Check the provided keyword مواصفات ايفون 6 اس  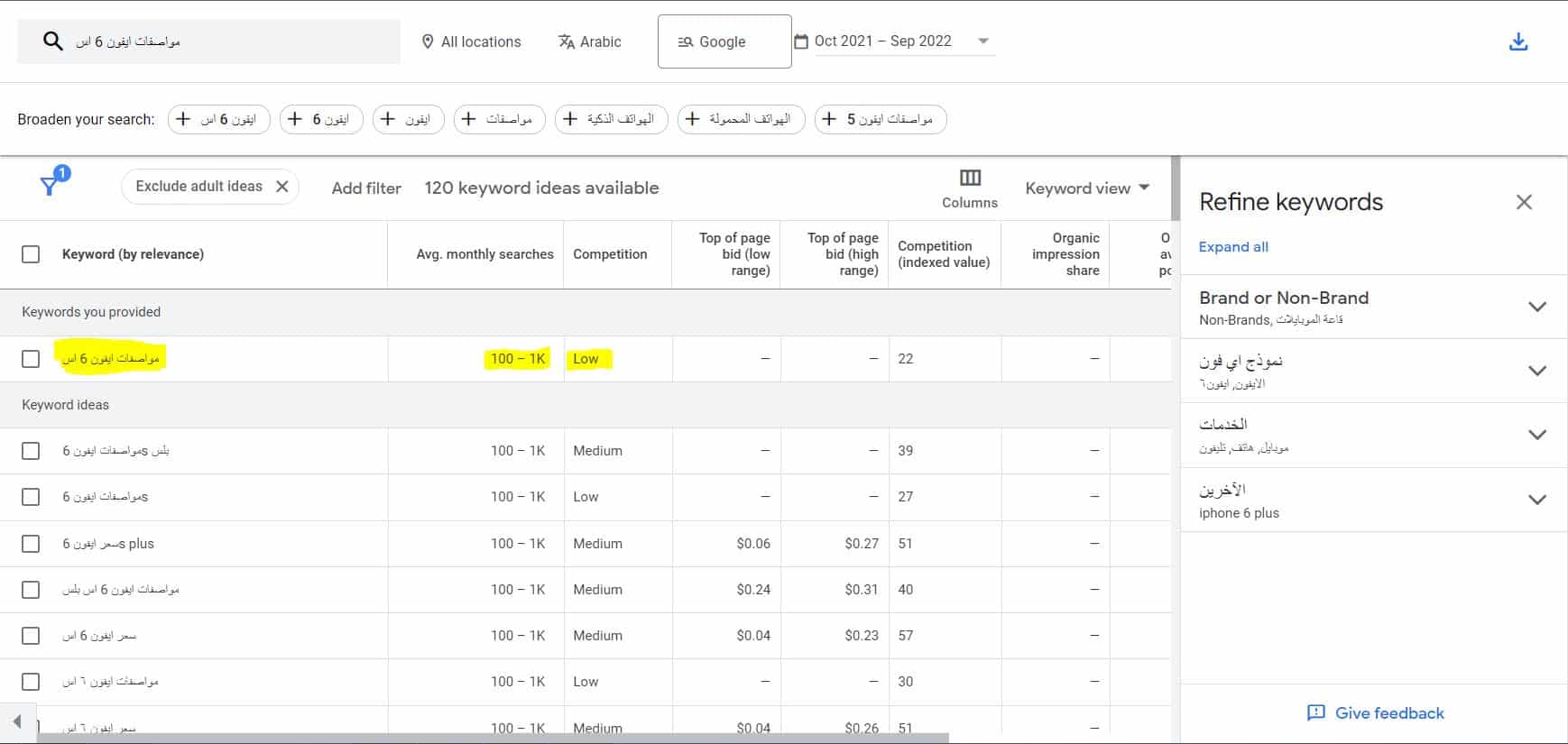[31, 359]
